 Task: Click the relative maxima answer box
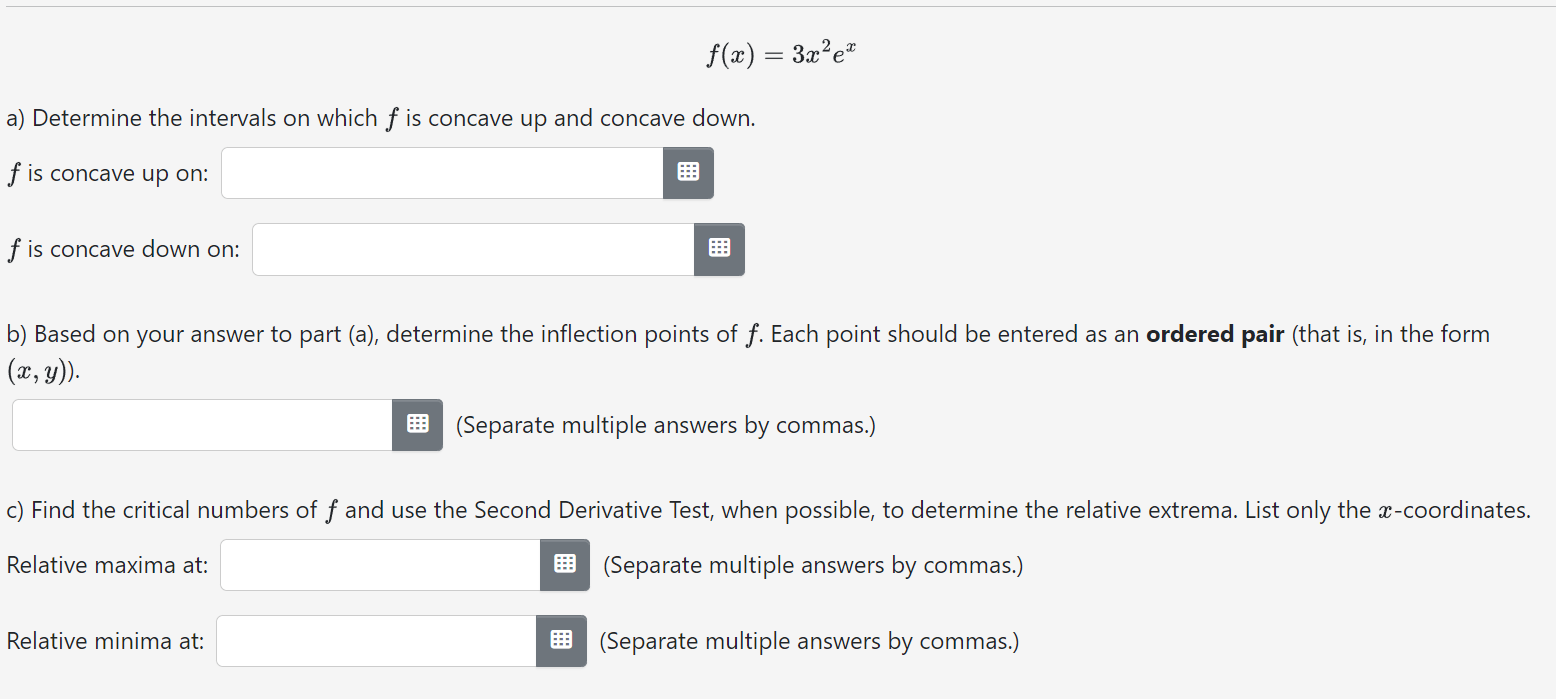(380, 564)
